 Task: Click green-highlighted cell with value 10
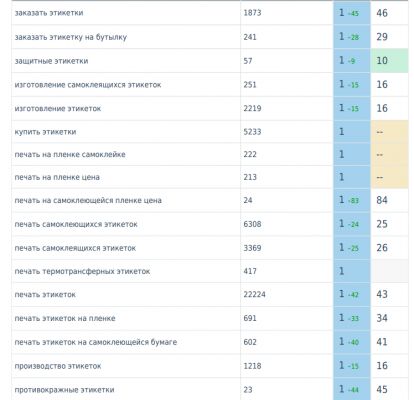(389, 61)
